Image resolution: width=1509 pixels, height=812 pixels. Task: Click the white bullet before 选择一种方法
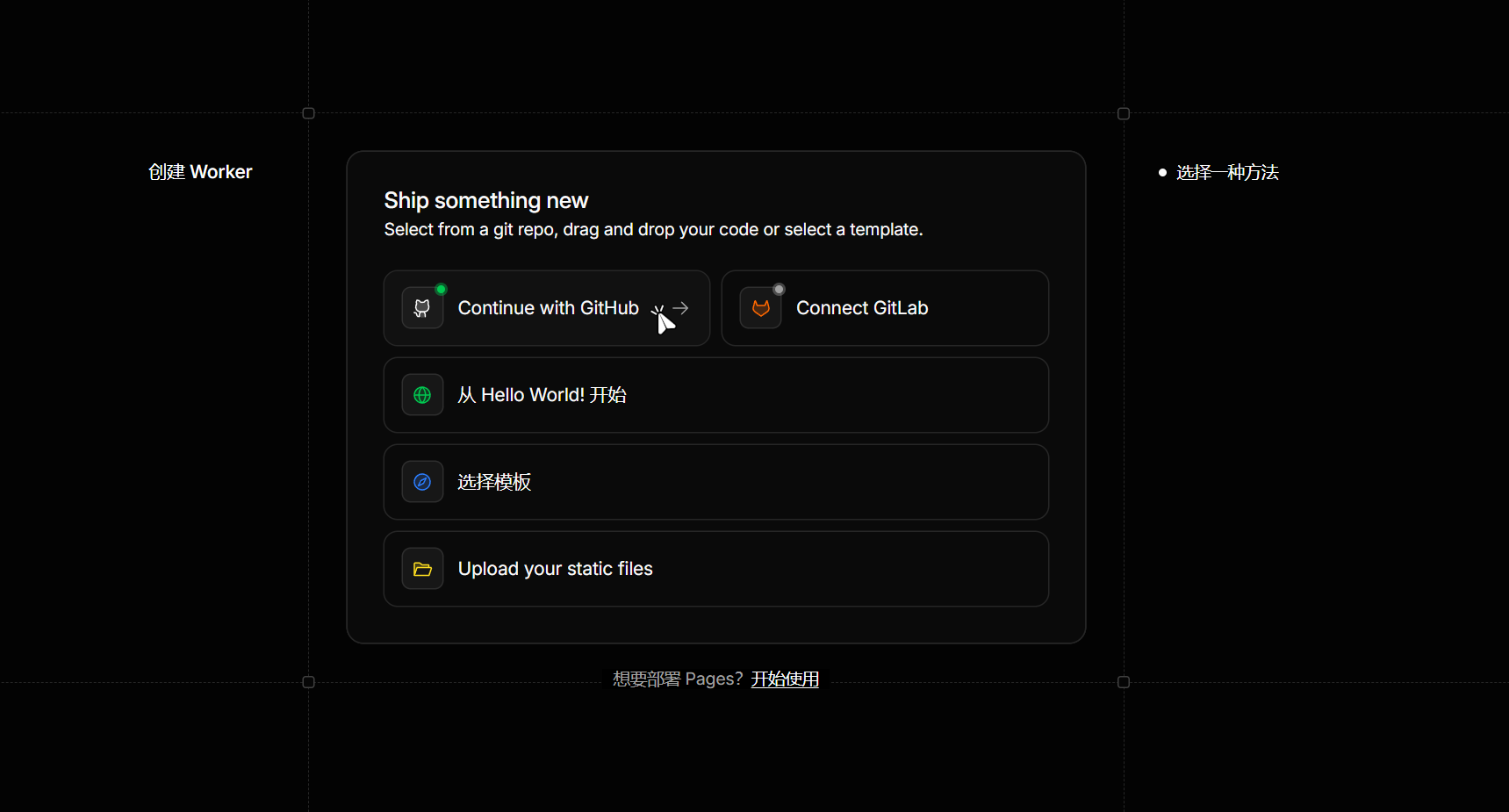pos(1162,173)
